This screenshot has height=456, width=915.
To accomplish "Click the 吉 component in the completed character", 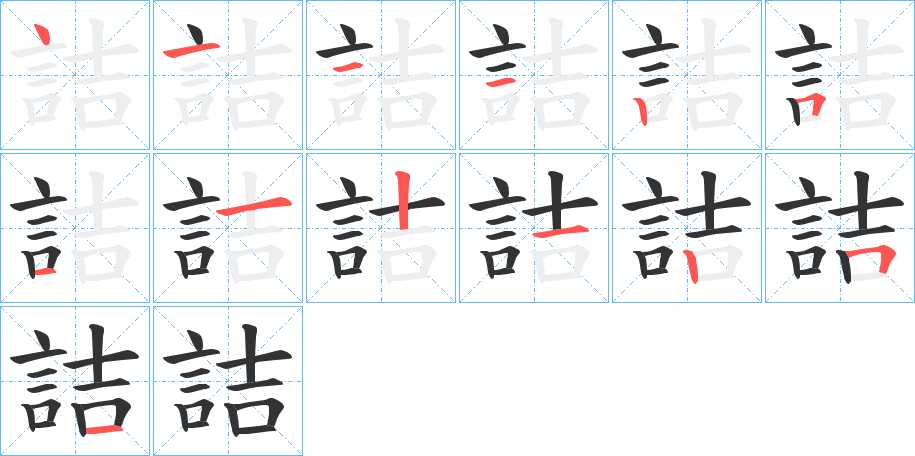I will [x=255, y=380].
